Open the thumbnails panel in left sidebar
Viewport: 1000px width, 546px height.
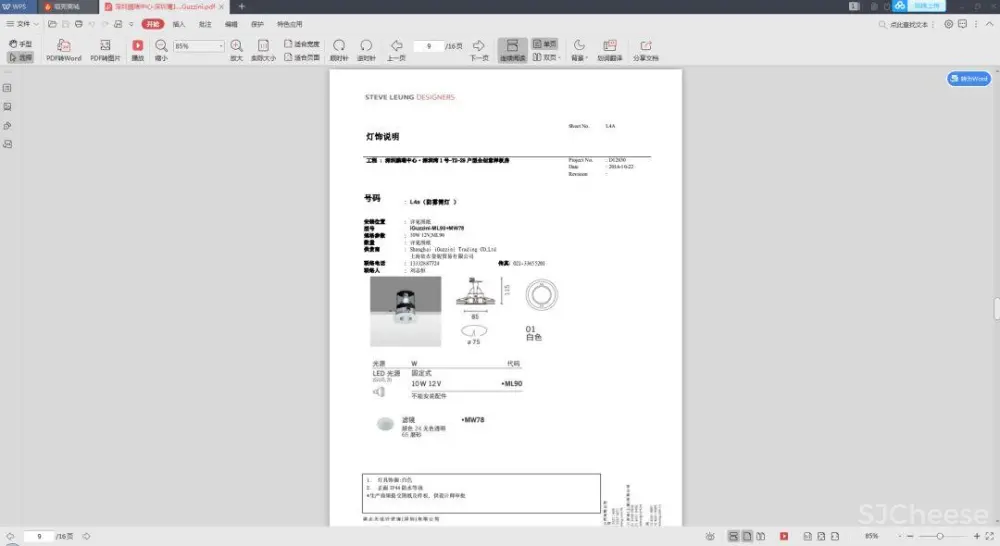click(8, 88)
